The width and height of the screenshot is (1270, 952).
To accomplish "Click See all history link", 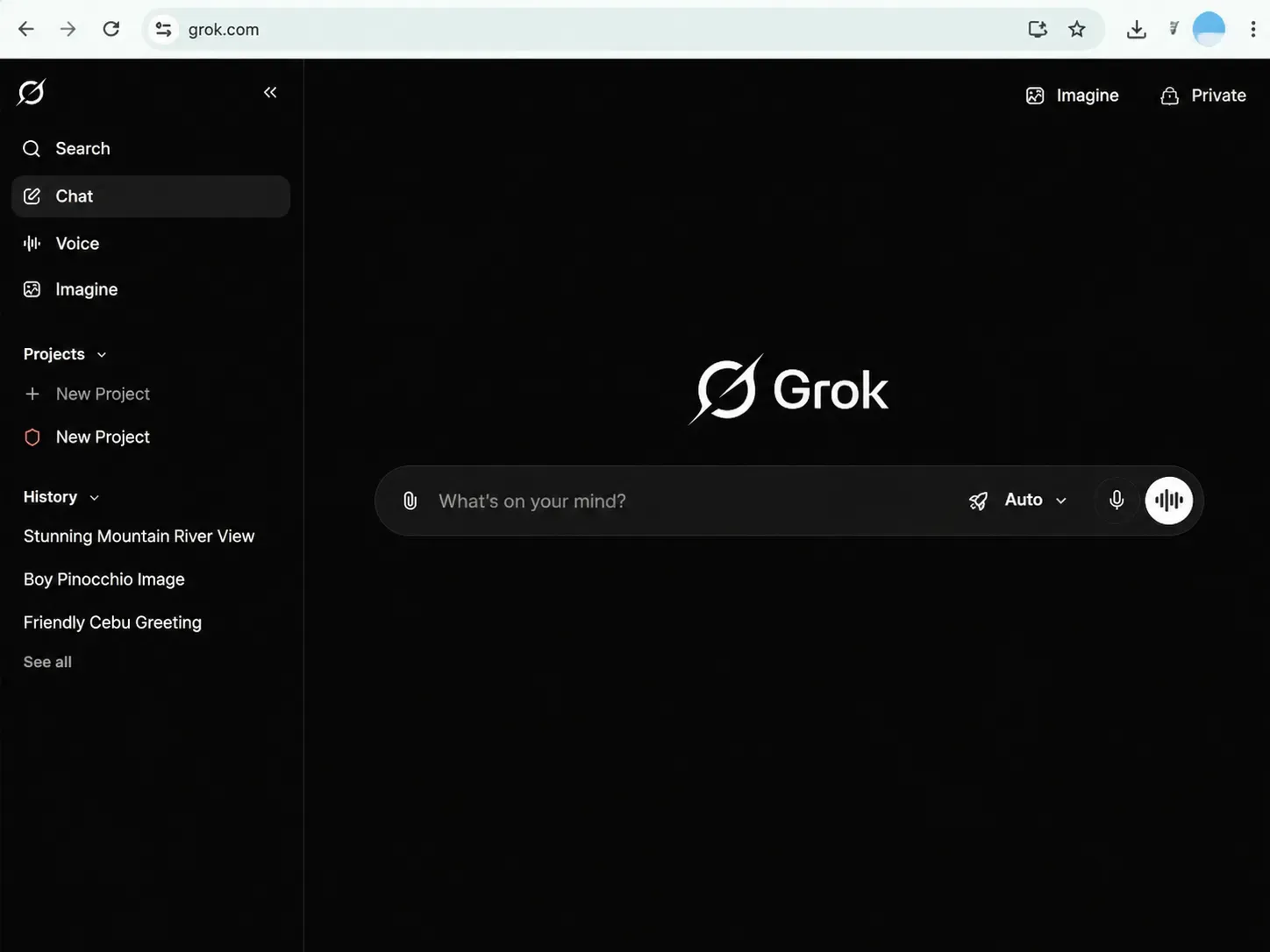I will tap(47, 662).
